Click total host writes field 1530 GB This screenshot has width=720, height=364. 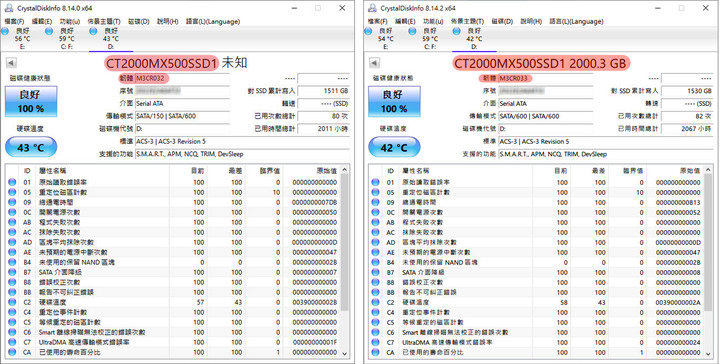click(687, 91)
